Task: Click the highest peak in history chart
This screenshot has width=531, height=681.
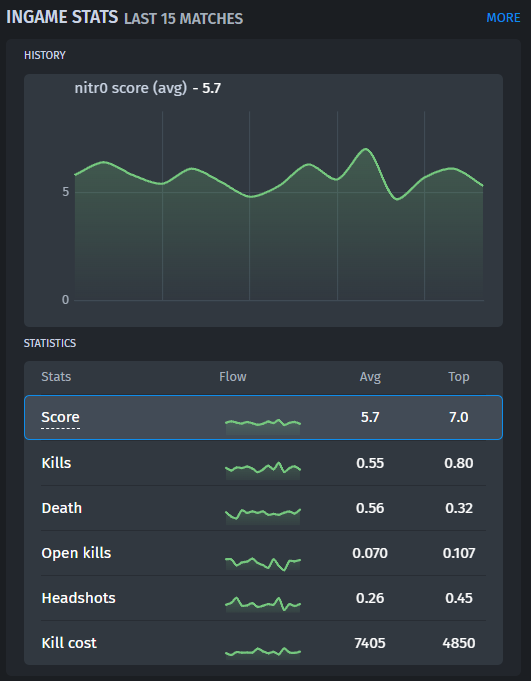Action: pyautogui.click(x=366, y=149)
